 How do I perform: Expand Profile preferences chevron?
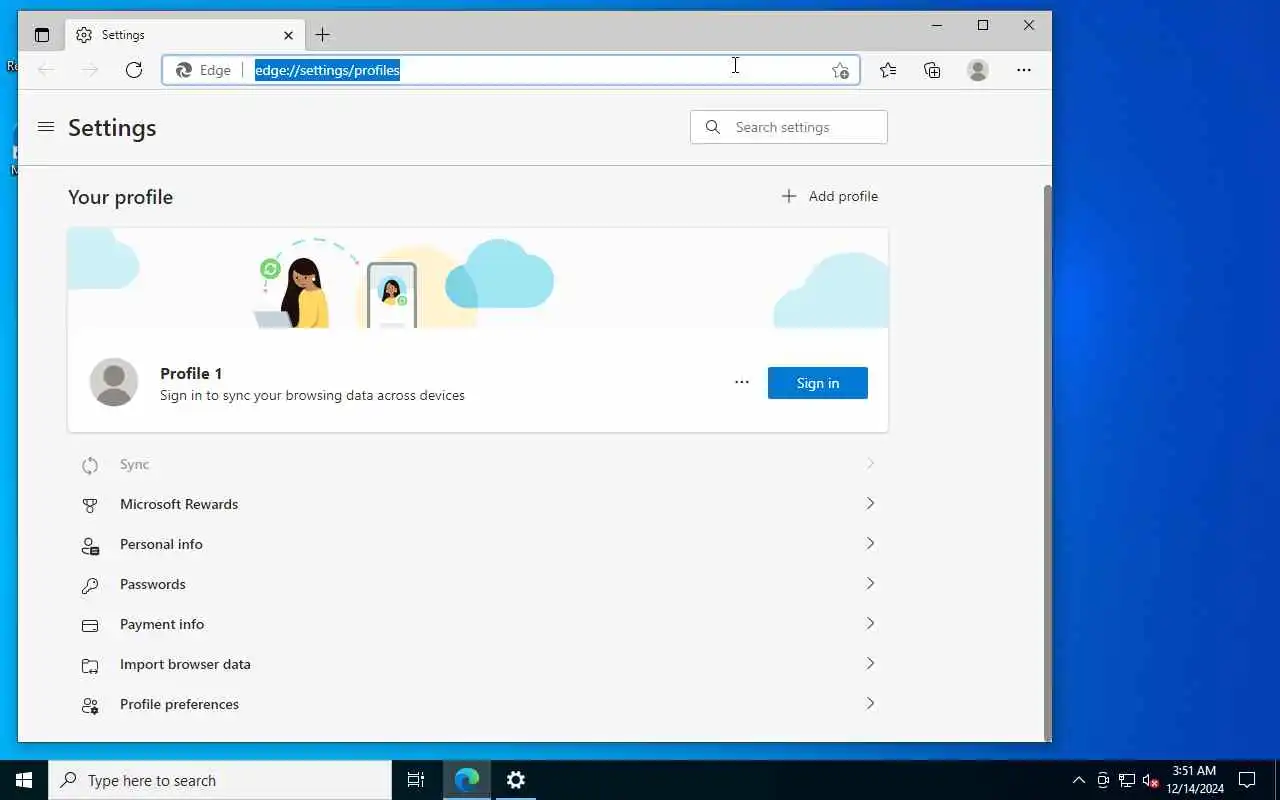(870, 703)
